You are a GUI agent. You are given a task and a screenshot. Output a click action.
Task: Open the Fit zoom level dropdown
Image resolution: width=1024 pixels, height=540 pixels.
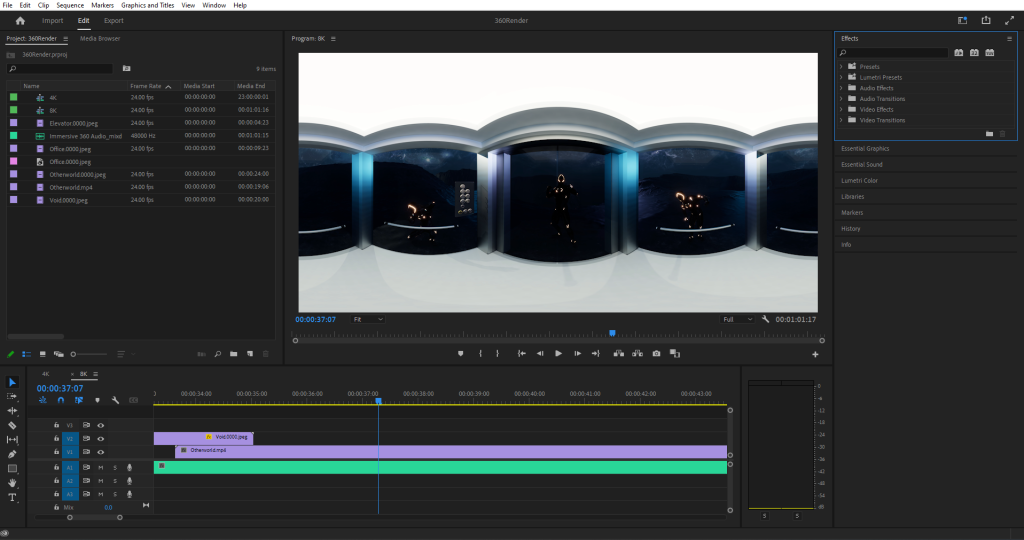(367, 319)
